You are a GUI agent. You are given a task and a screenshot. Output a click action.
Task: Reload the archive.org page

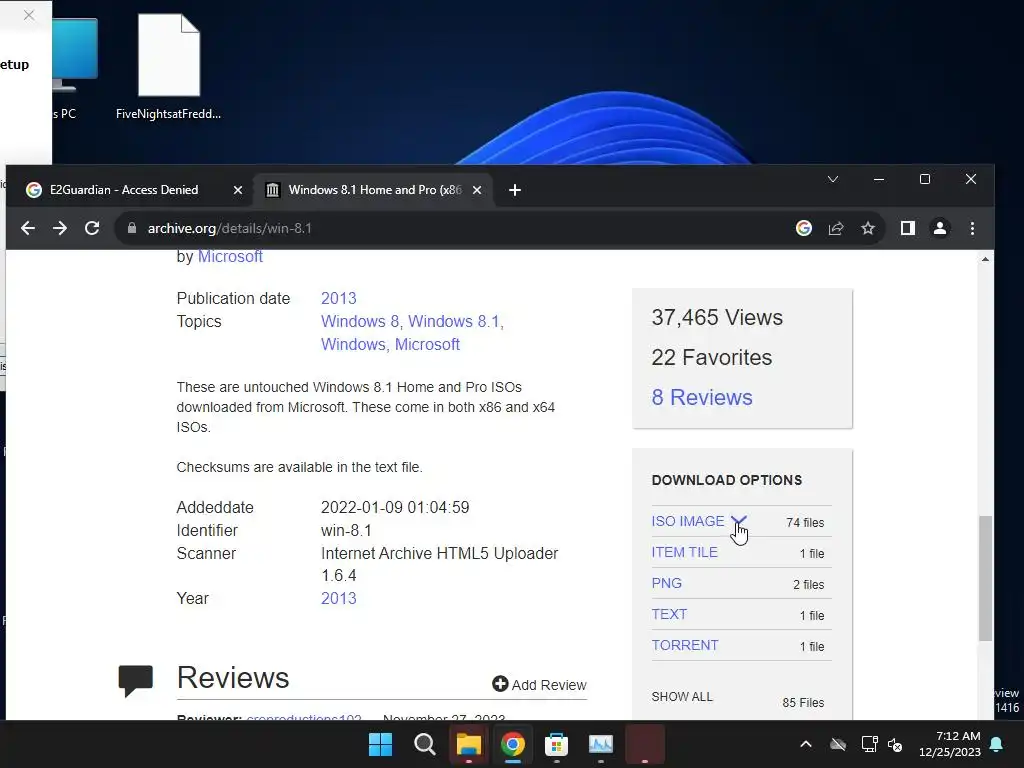pyautogui.click(x=92, y=228)
